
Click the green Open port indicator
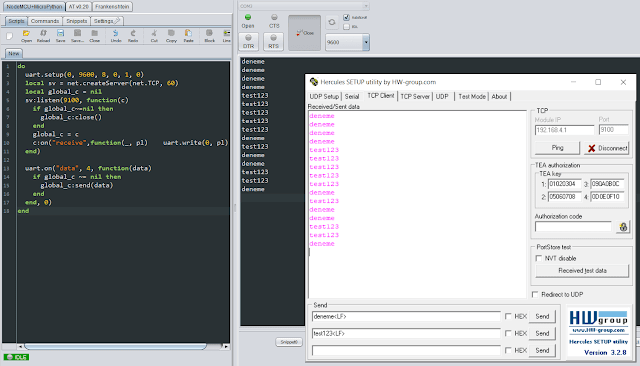coord(248,18)
